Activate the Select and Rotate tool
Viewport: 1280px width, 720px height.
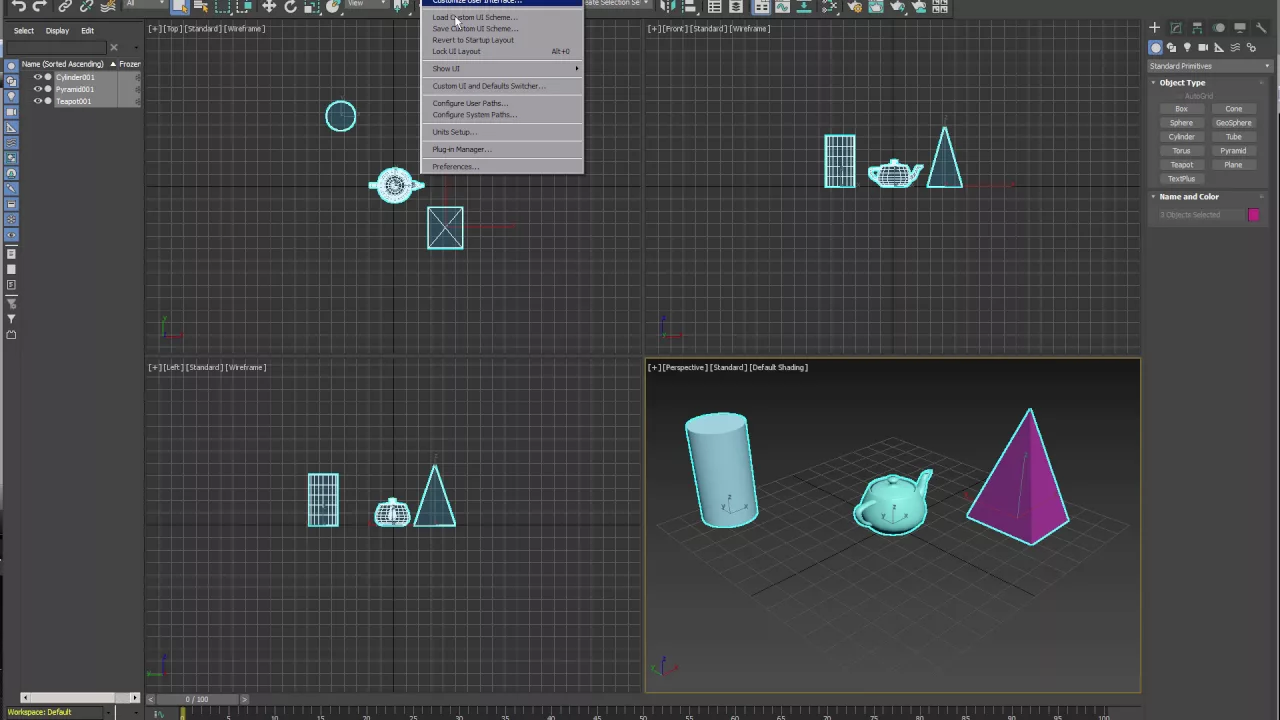[x=290, y=6]
